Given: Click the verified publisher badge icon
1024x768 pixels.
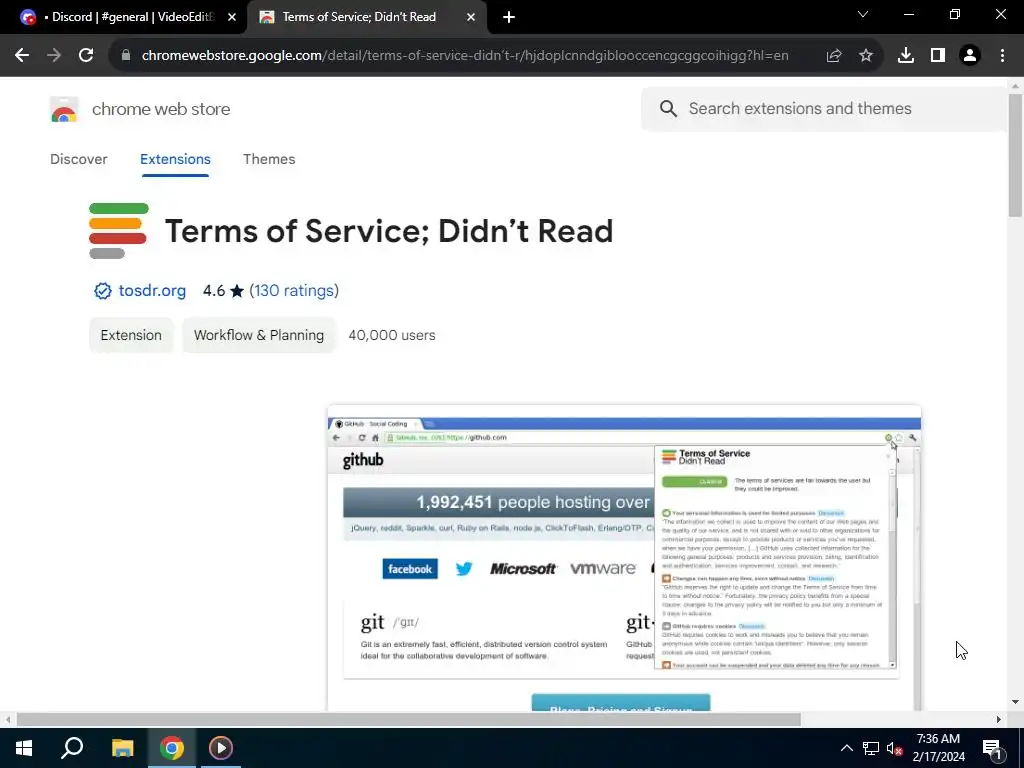Looking at the screenshot, I should (x=103, y=291).
